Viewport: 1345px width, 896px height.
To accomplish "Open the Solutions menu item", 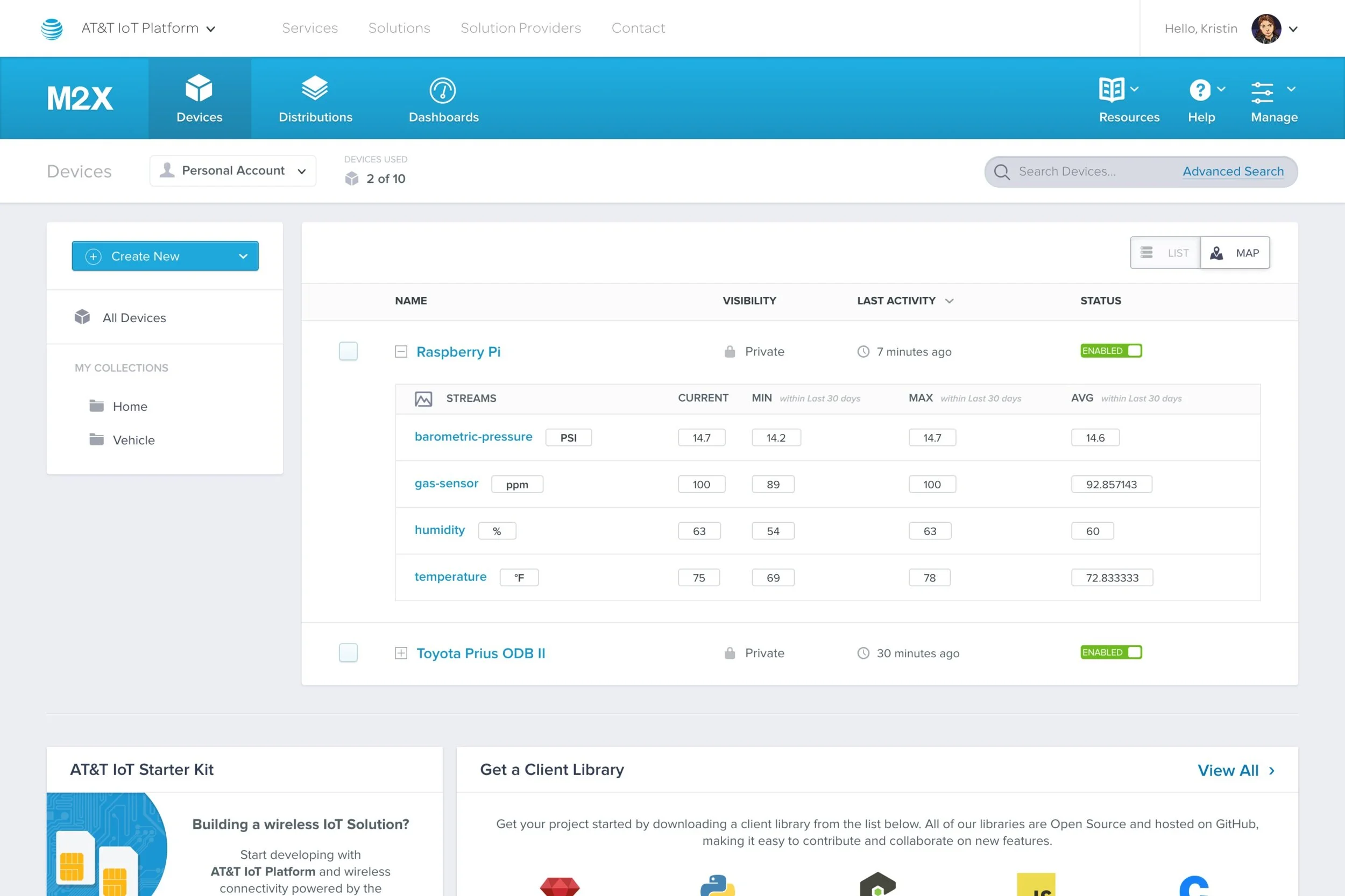I will [x=399, y=28].
